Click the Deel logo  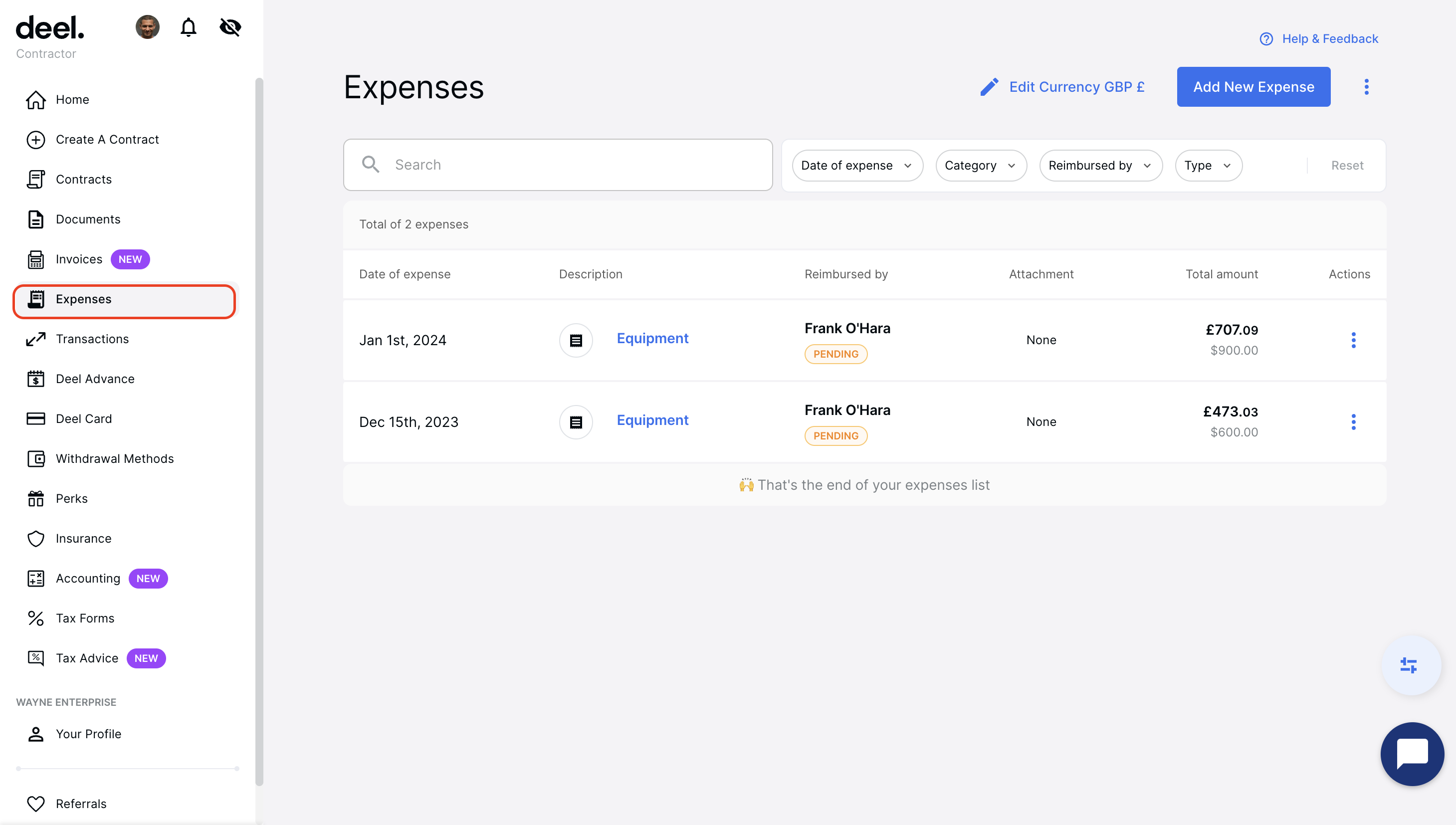point(50,26)
